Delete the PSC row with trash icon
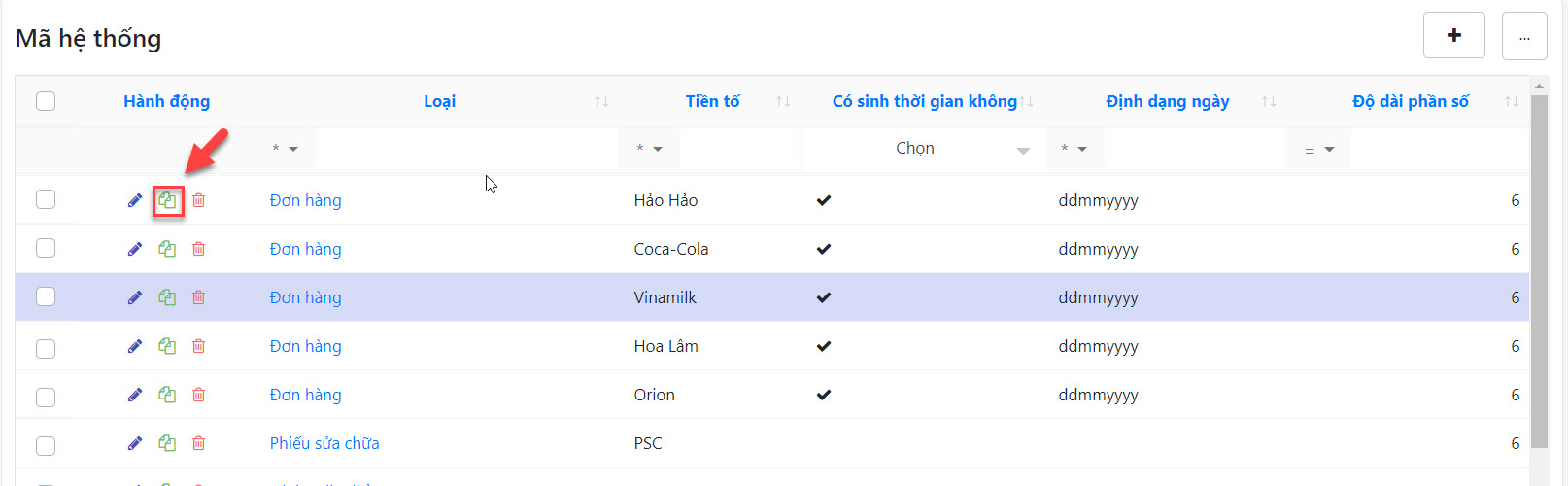This screenshot has width=1568, height=486. coord(198,443)
